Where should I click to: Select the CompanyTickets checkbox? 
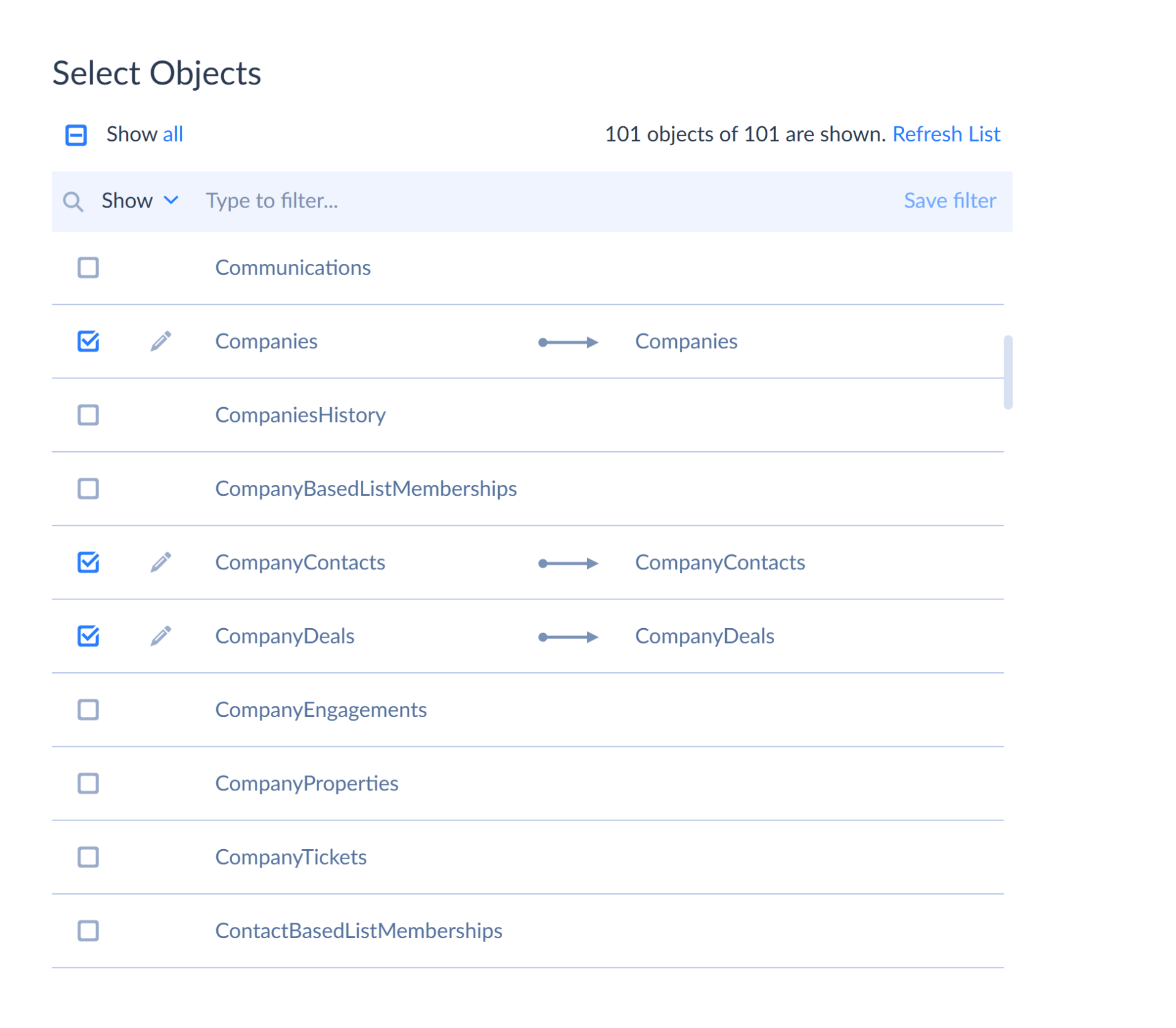(88, 857)
